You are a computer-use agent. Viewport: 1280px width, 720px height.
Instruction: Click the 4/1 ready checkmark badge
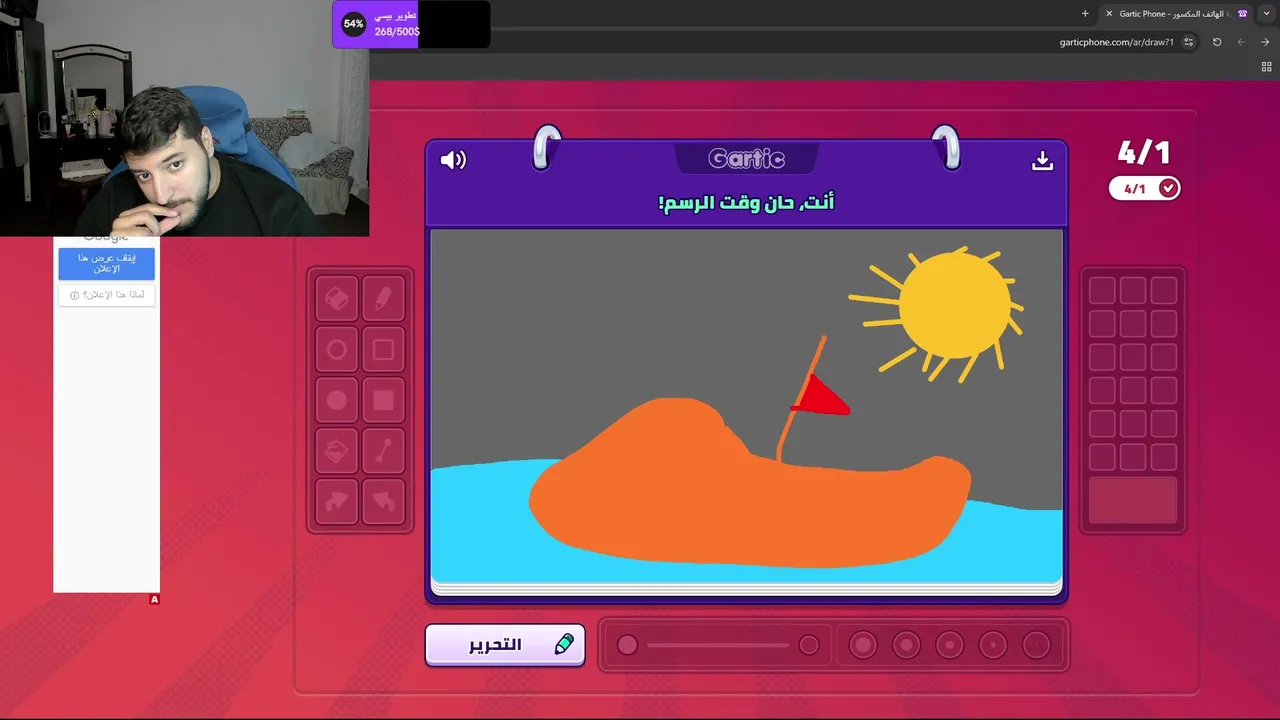(x=1144, y=188)
